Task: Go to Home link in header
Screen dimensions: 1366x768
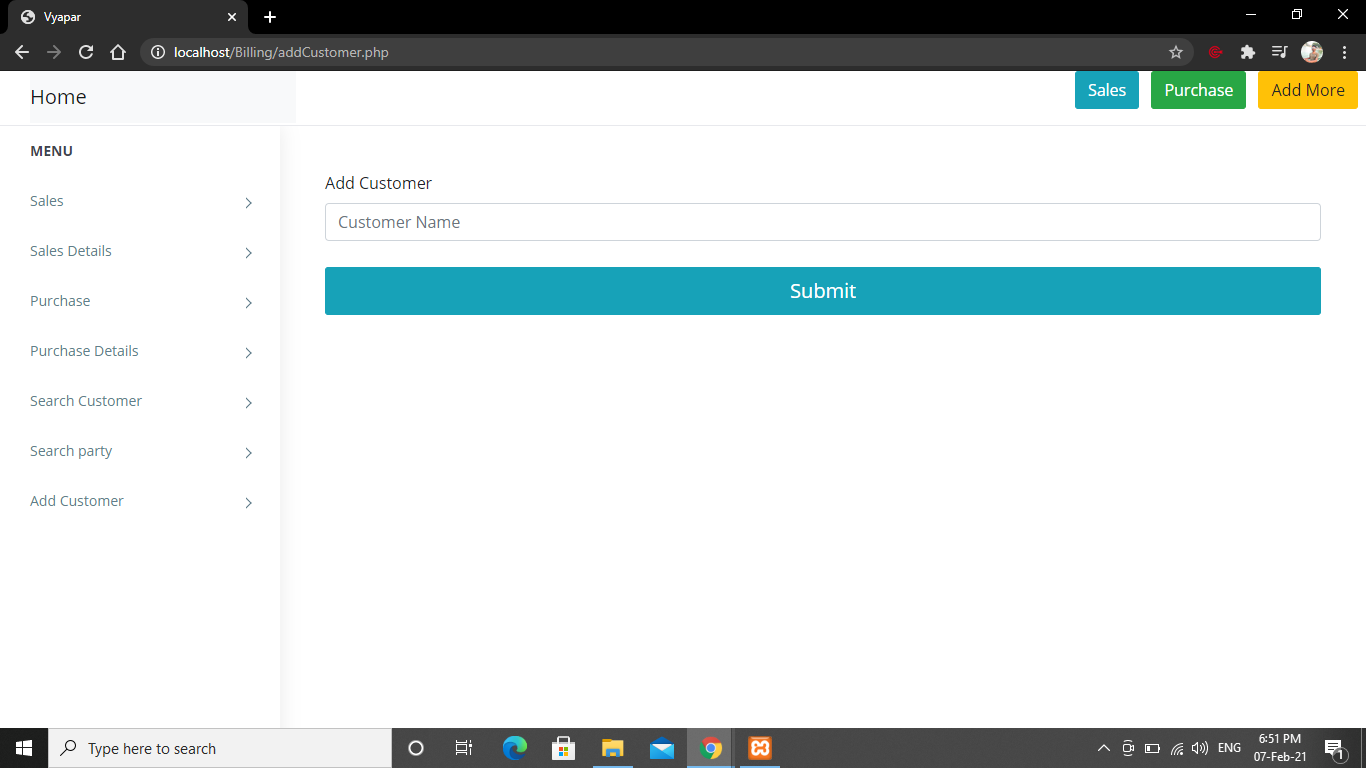Action: coord(58,97)
